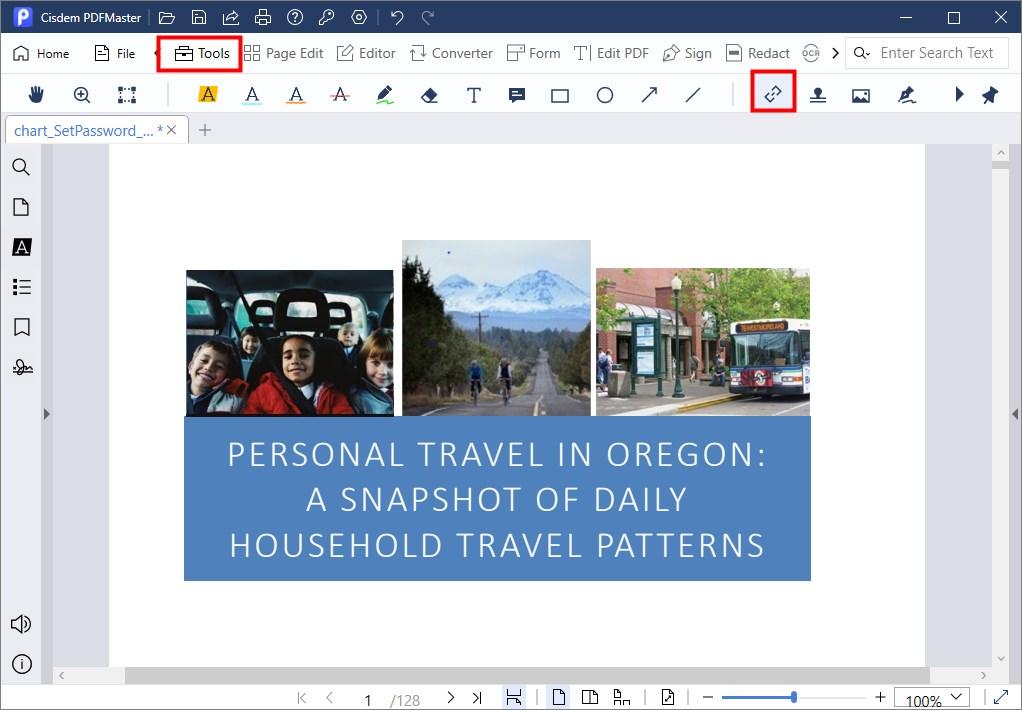Screen dimensions: 1022x710
Task: Go to next page button
Action: pyautogui.click(x=450, y=697)
